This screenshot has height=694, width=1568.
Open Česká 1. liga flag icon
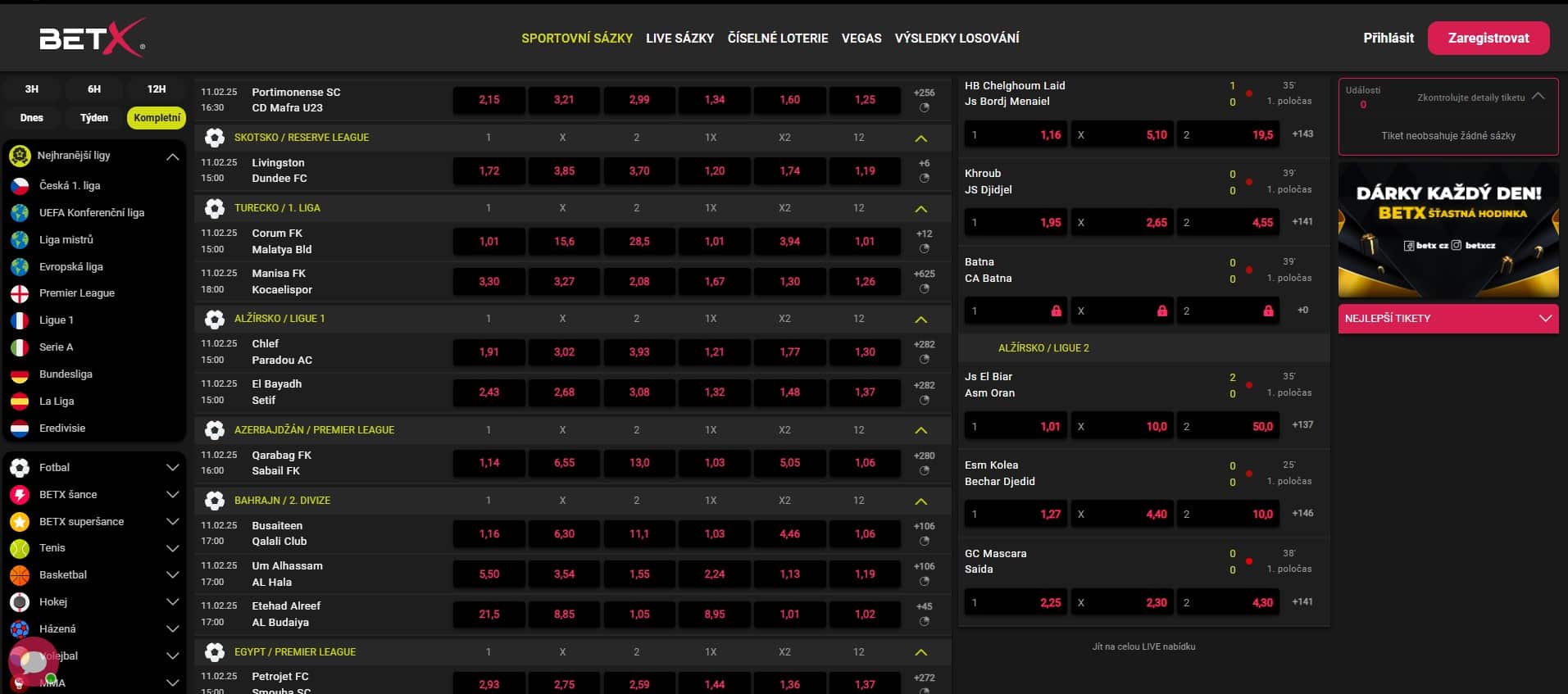click(x=20, y=186)
